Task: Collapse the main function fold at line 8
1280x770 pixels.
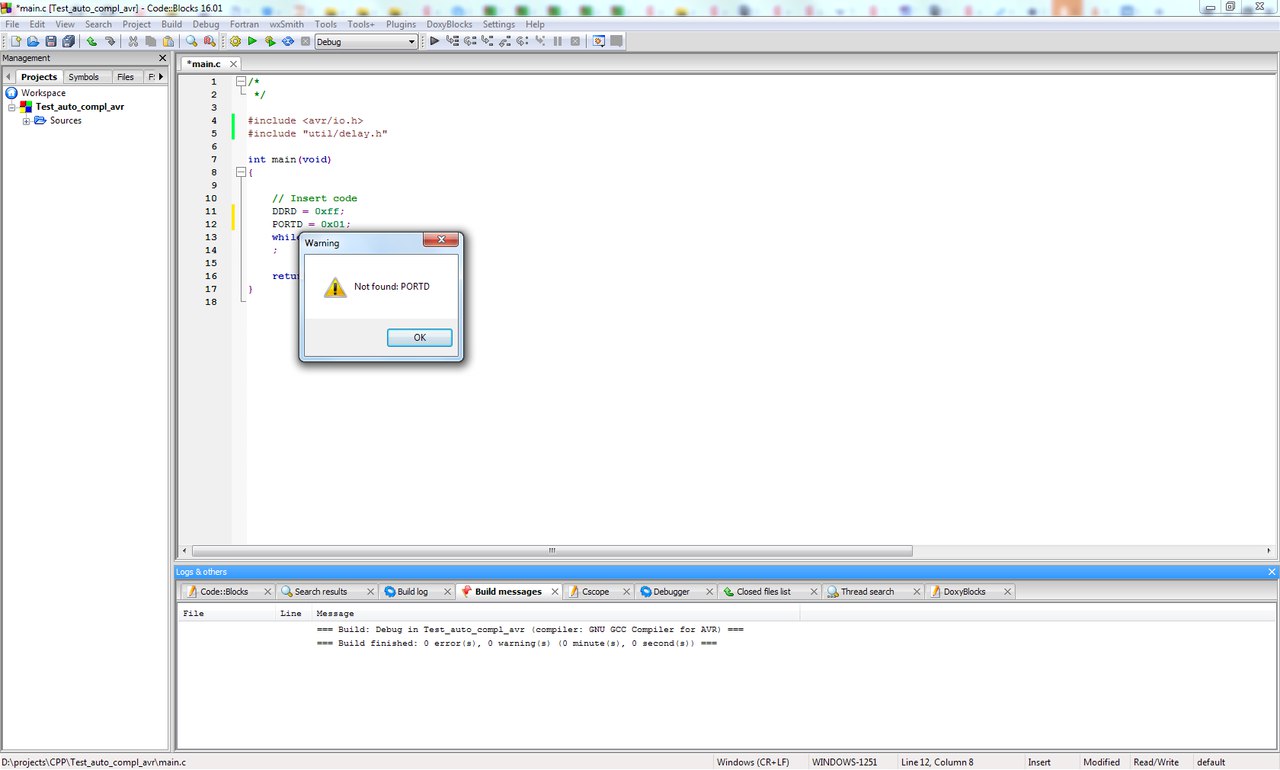Action: click(x=241, y=172)
